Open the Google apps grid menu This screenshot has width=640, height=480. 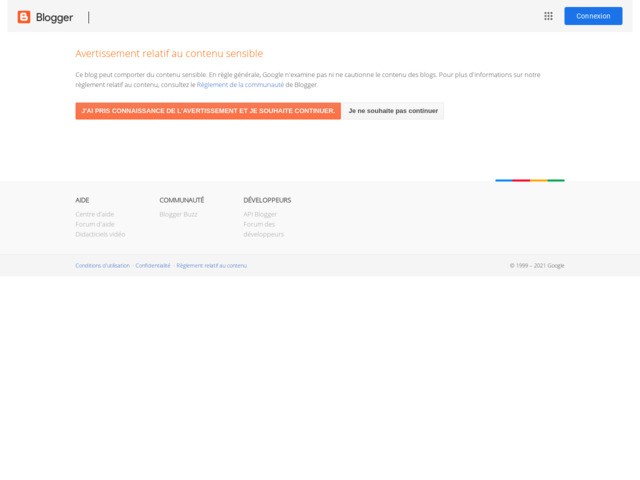[548, 16]
